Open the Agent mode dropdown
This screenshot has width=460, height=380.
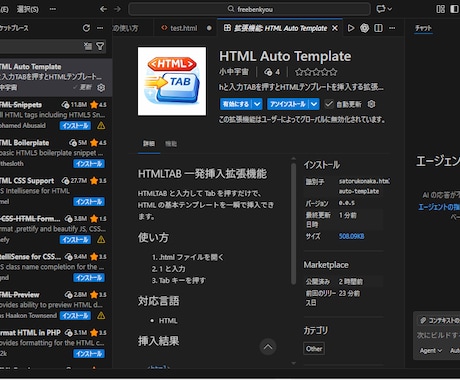click(431, 351)
